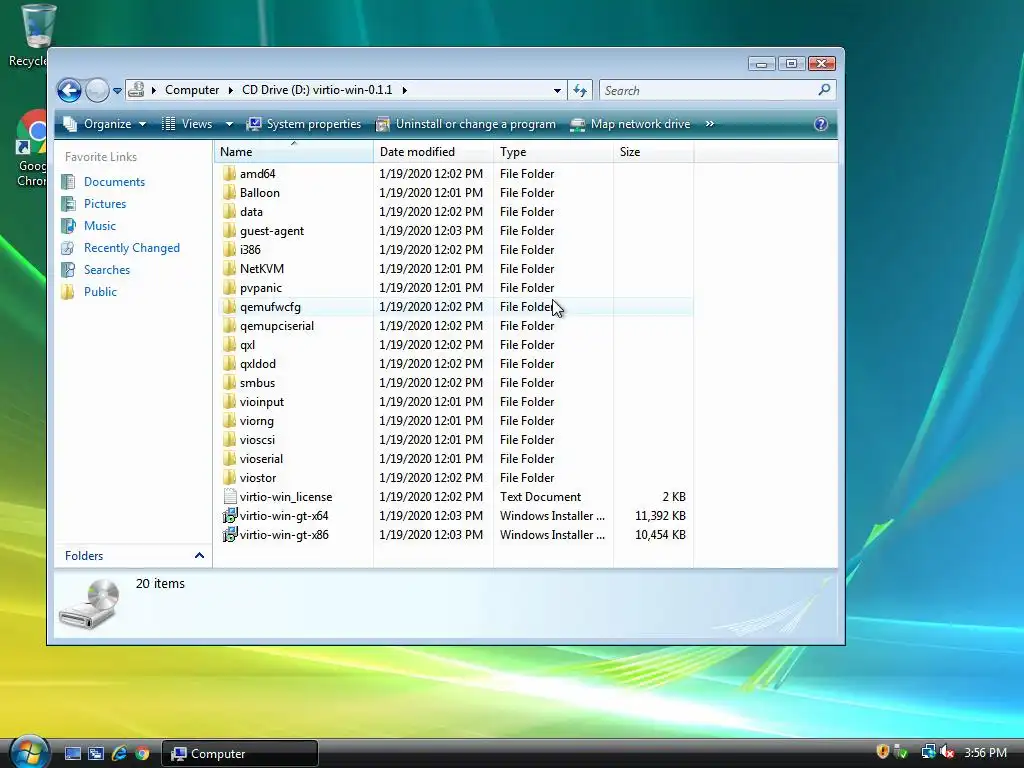1024x768 pixels.
Task: Click Switch between windows quick launch icon
Action: pyautogui.click(x=95, y=754)
